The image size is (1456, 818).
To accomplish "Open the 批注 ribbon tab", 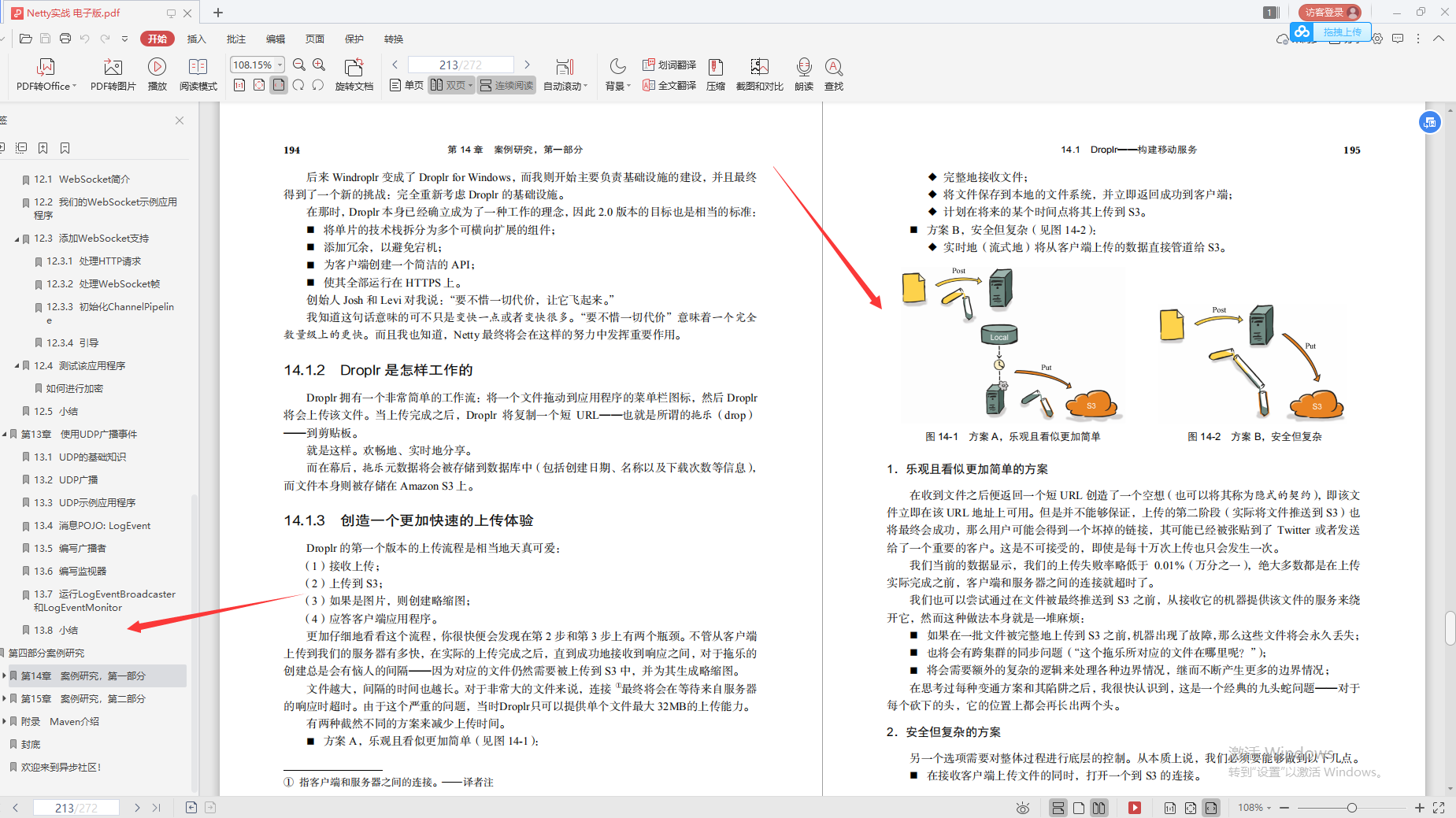I will pyautogui.click(x=235, y=39).
